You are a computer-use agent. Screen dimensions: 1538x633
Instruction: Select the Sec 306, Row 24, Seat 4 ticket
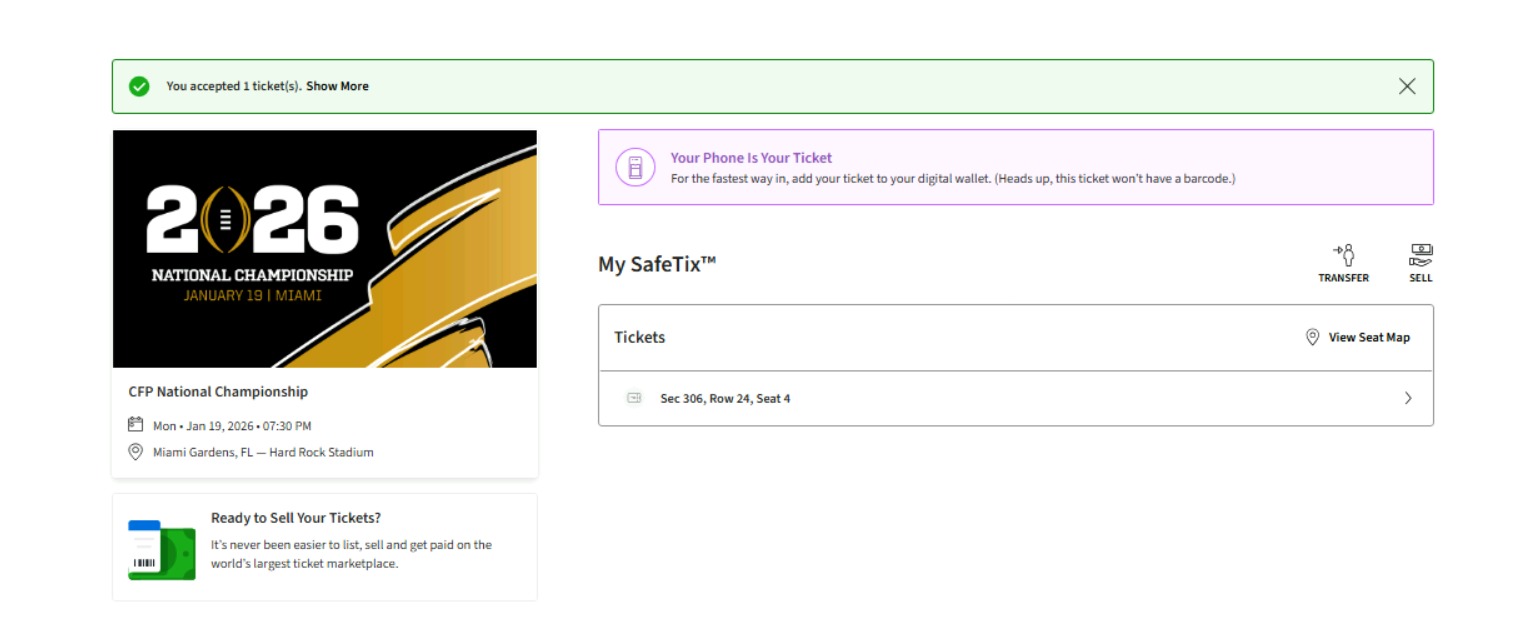725,398
